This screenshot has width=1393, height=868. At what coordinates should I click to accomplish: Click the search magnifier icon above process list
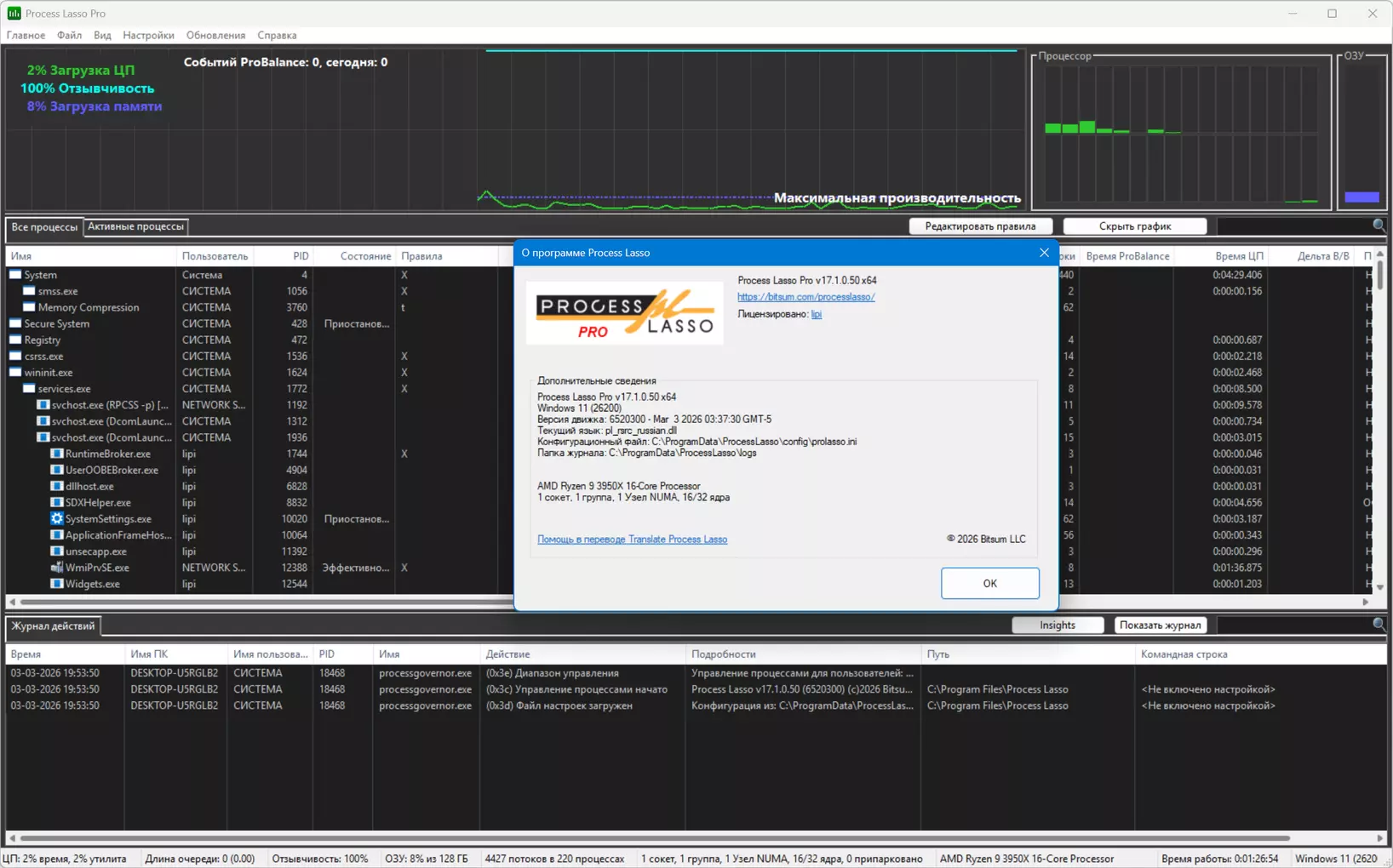1379,226
